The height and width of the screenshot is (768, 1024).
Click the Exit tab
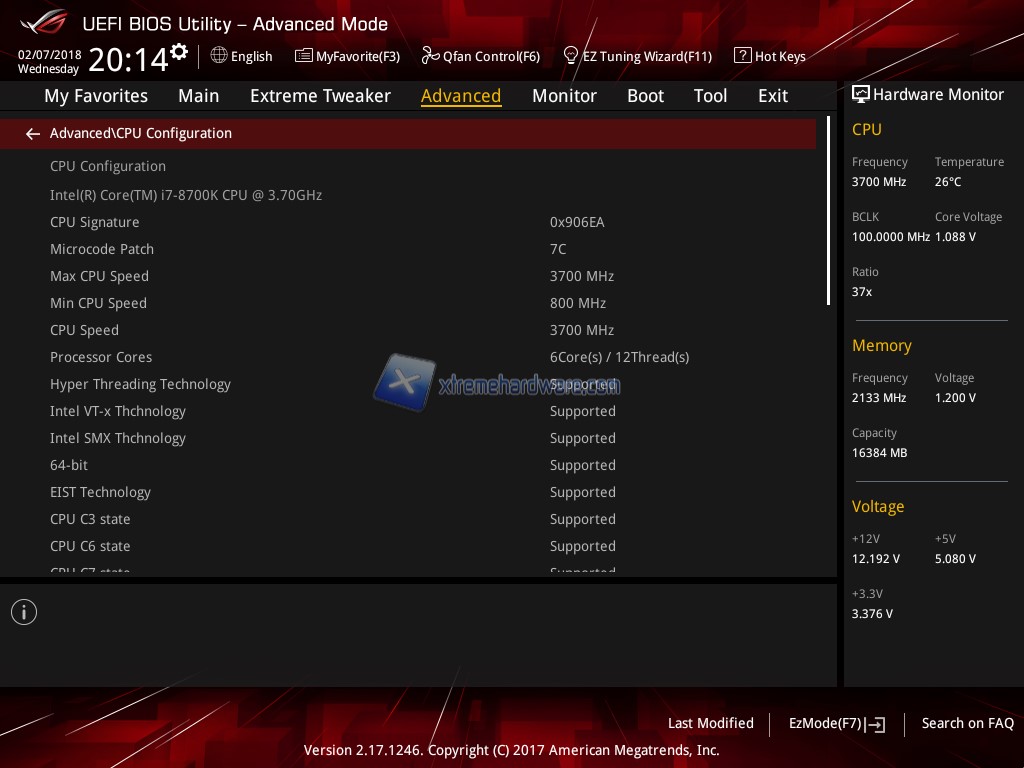coord(773,96)
